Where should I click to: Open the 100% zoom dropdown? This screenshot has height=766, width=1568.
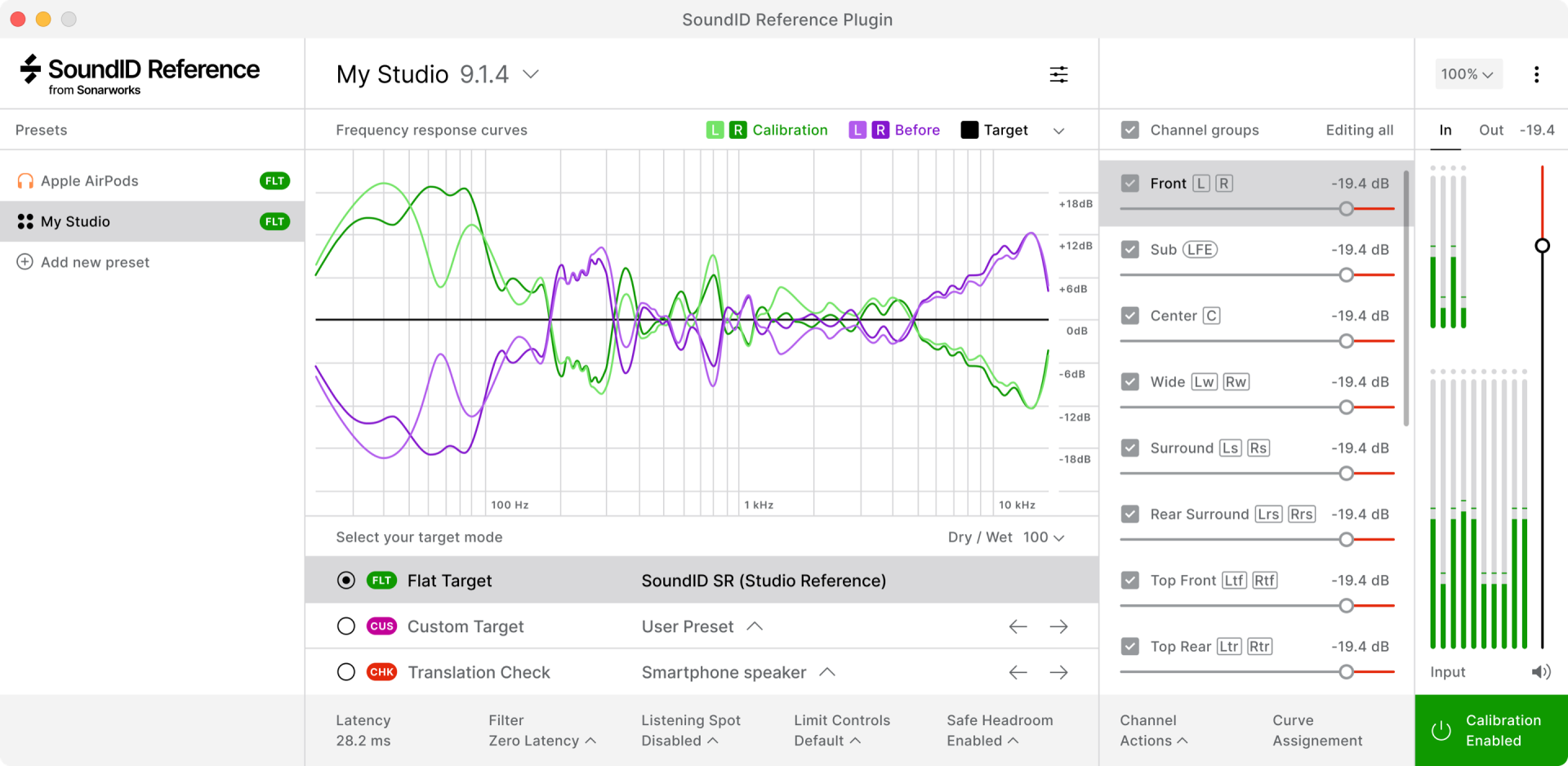1467,74
